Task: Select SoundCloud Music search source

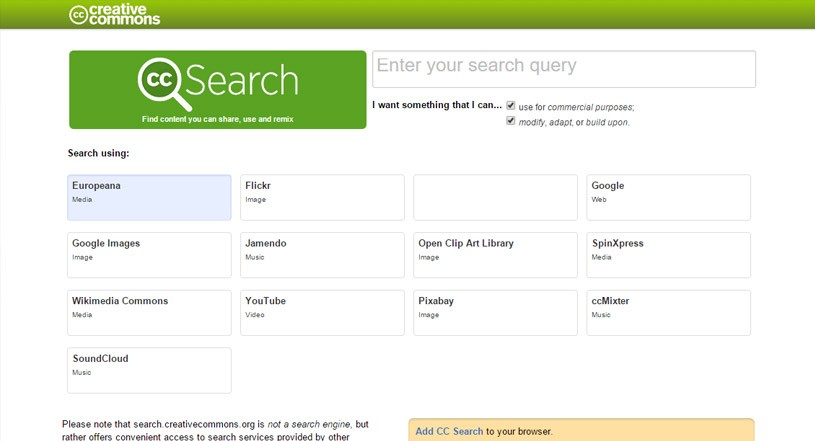Action: (149, 371)
